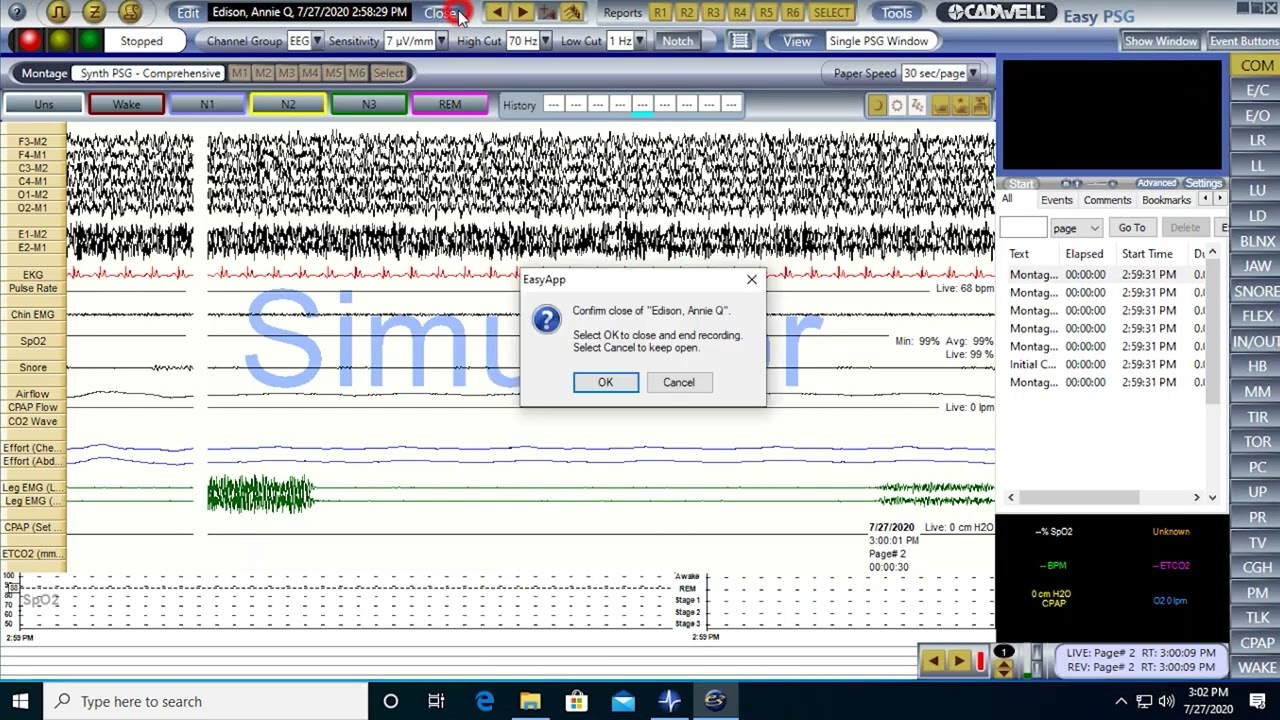Click the page number input field
This screenshot has height=720, width=1280.
tap(1023, 228)
